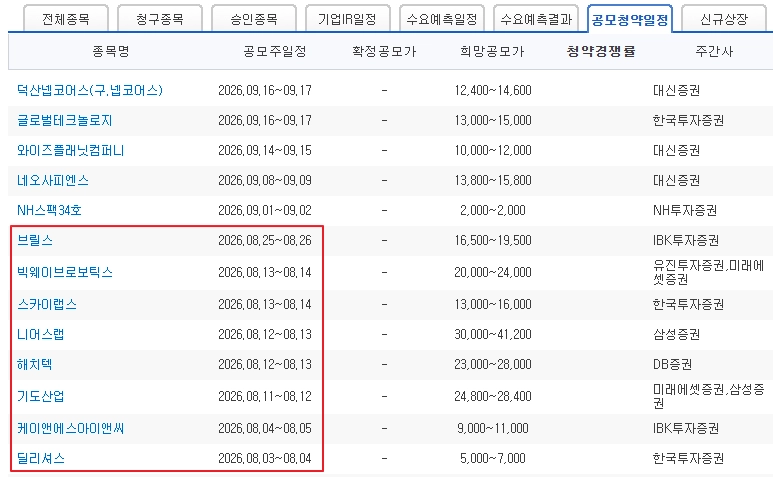Open the 글로벌테크놀로지 stock link
The image size is (773, 477).
pyautogui.click(x=65, y=120)
